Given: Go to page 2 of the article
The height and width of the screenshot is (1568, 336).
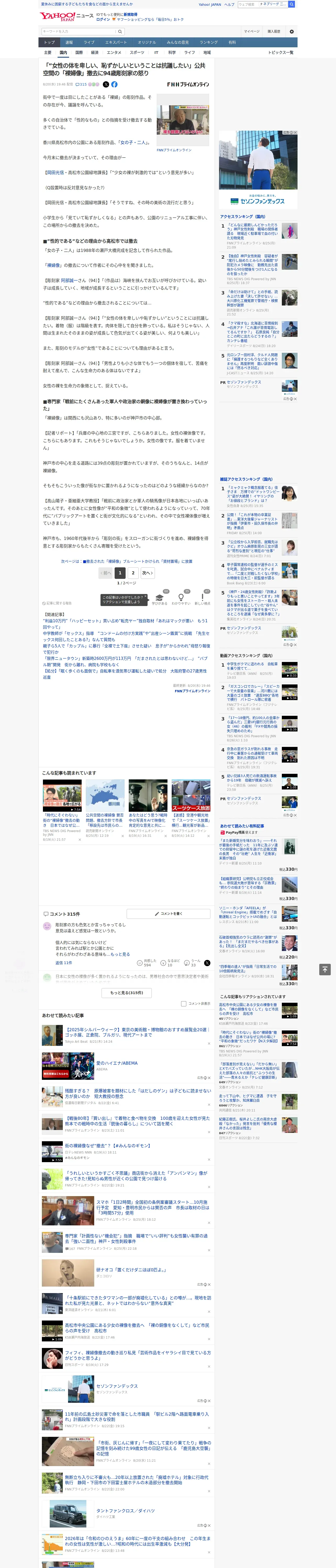Looking at the screenshot, I should coord(133,573).
